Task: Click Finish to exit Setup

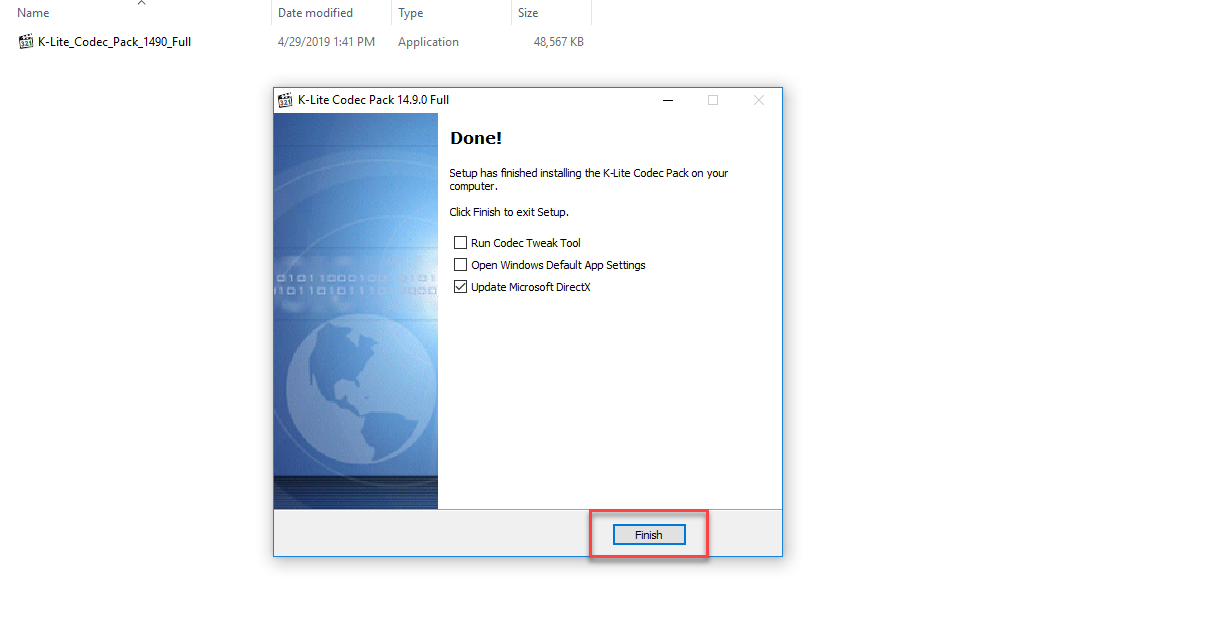Action: click(648, 534)
